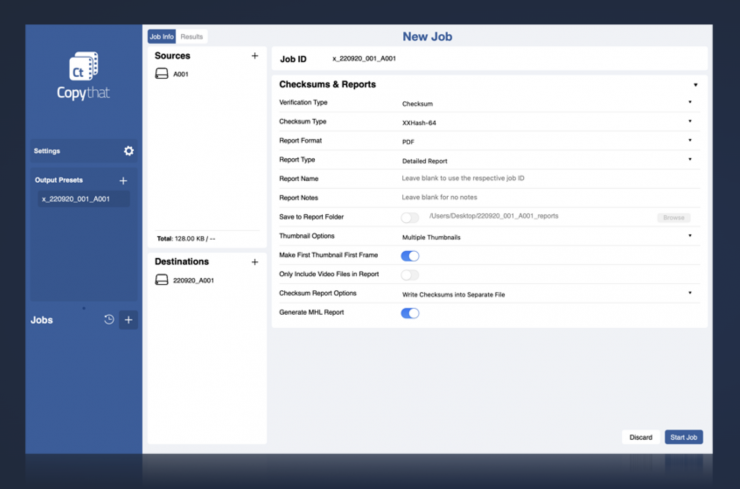Open the Verification Type dropdown

[546, 103]
